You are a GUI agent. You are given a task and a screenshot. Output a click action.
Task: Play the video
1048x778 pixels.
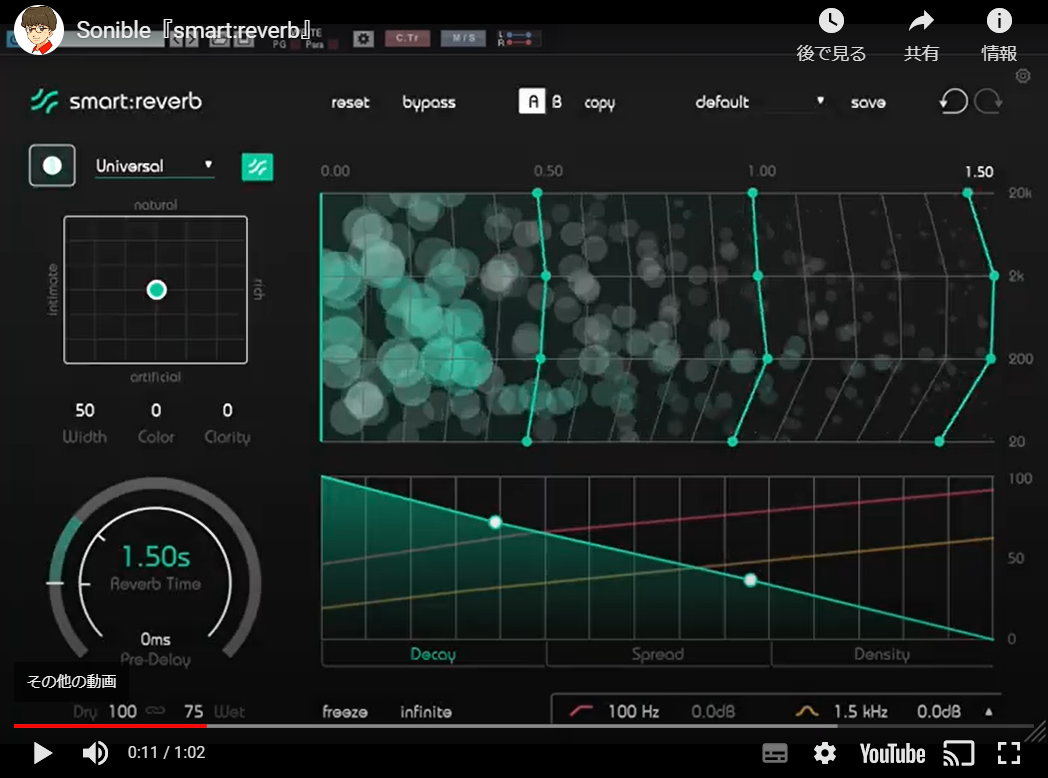tap(42, 753)
